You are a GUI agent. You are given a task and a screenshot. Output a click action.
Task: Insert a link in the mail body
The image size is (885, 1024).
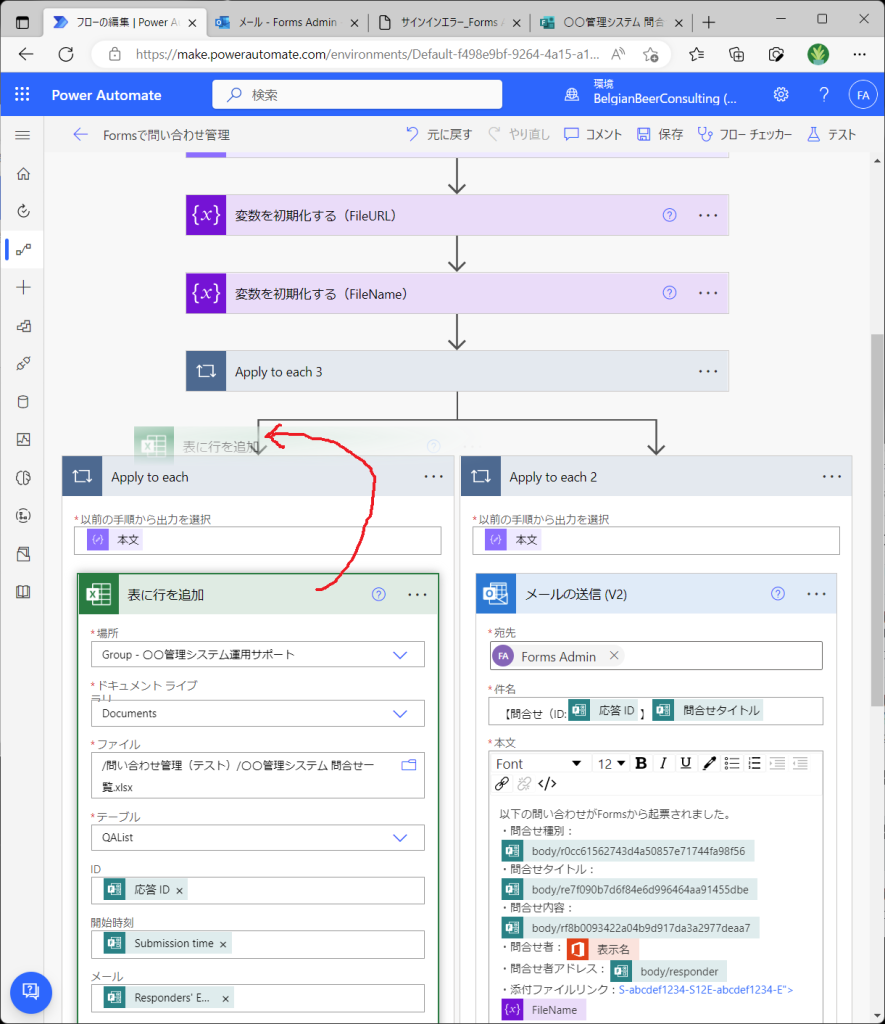coord(502,783)
